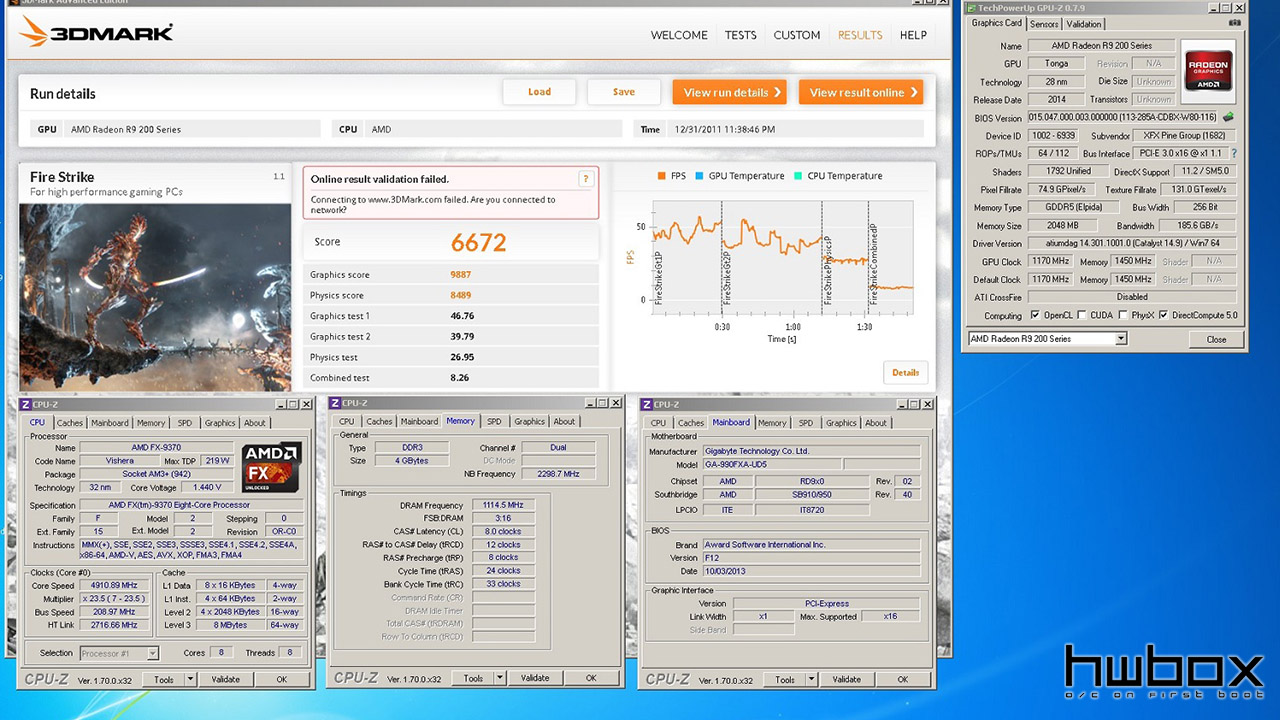Click Validate in the CPU-Z CPU window
Image resolution: width=1280 pixels, height=720 pixels.
[x=226, y=679]
